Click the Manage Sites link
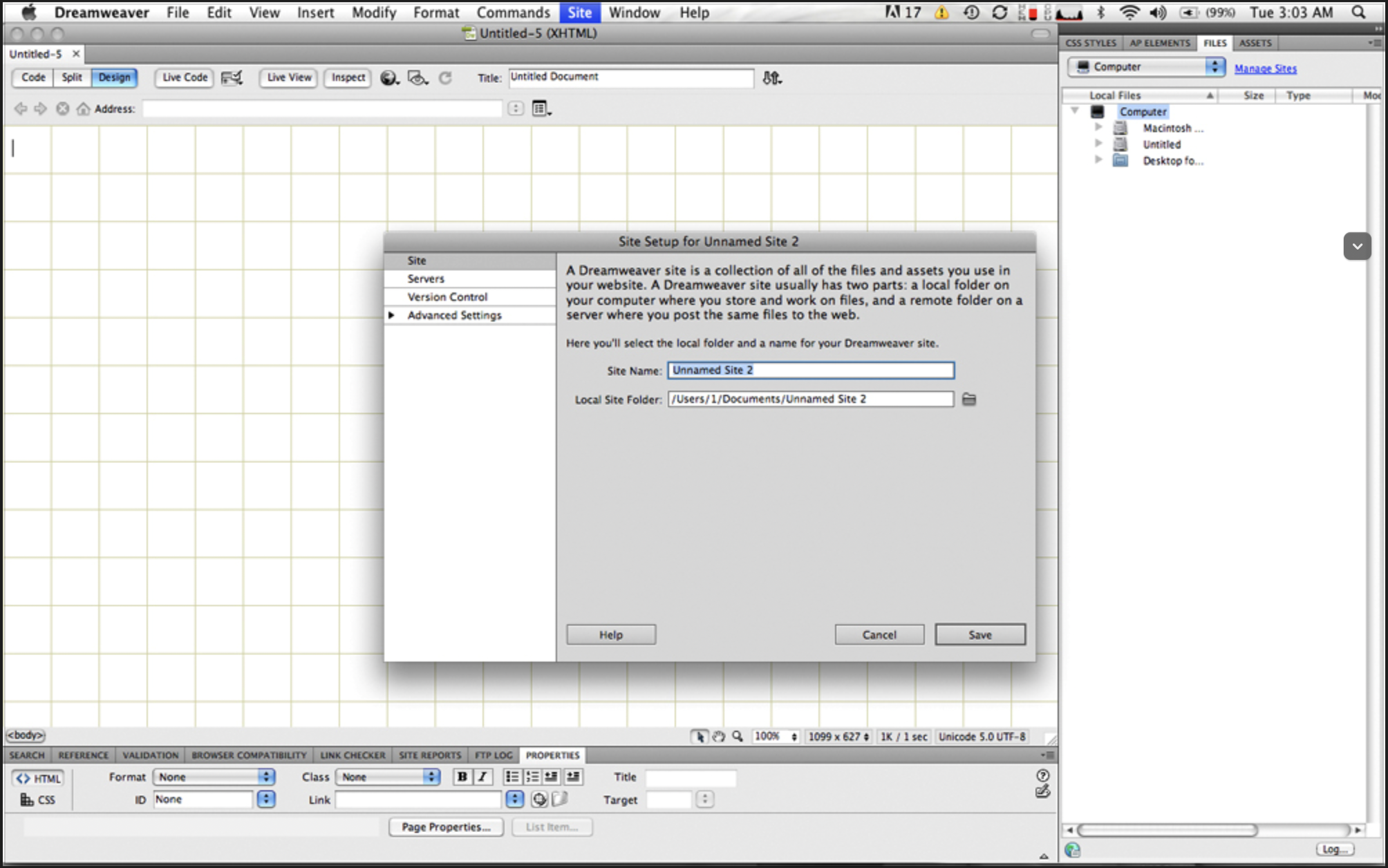Image resolution: width=1388 pixels, height=868 pixels. click(1265, 68)
